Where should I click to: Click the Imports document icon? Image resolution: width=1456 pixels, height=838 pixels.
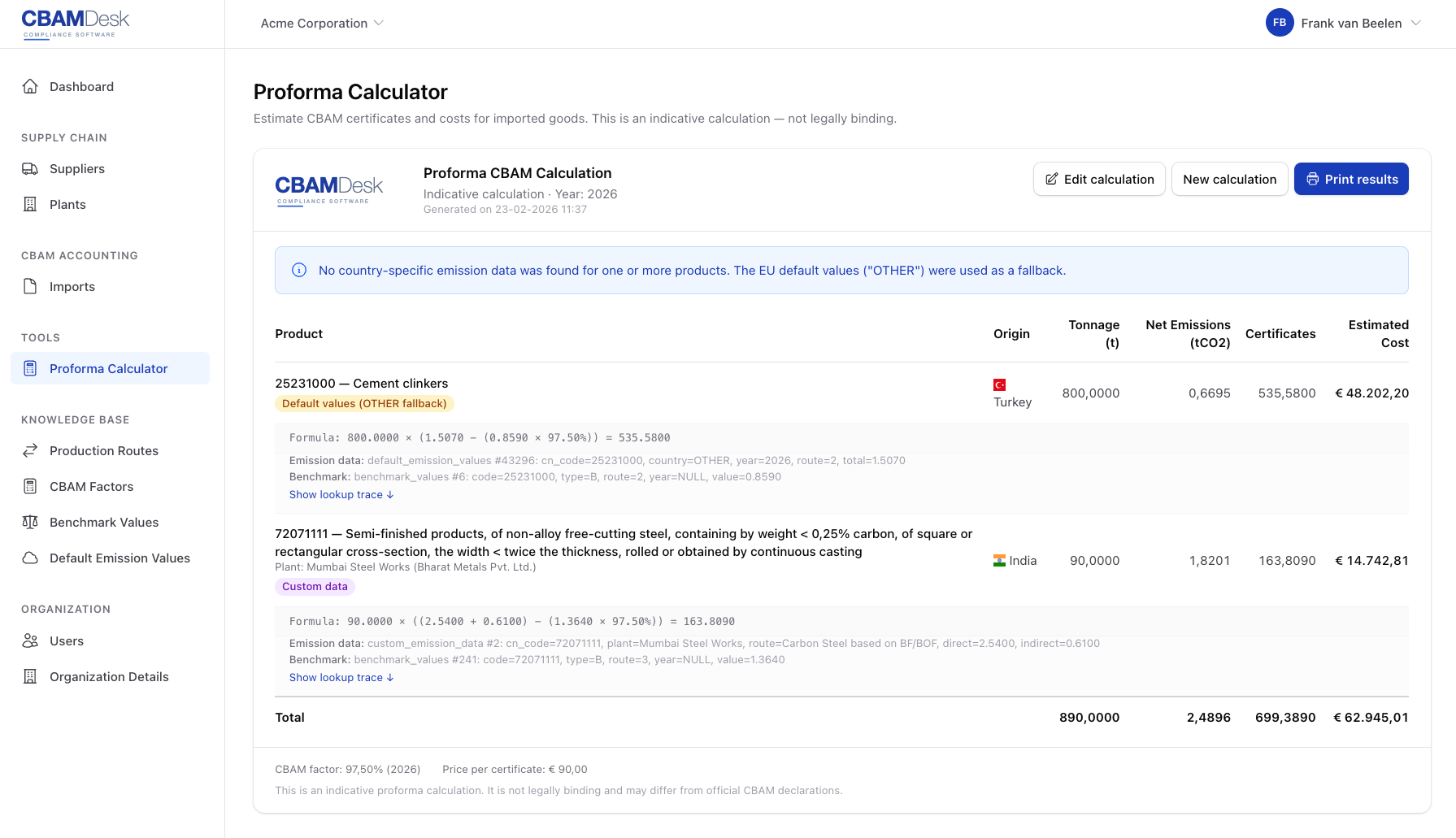(30, 287)
